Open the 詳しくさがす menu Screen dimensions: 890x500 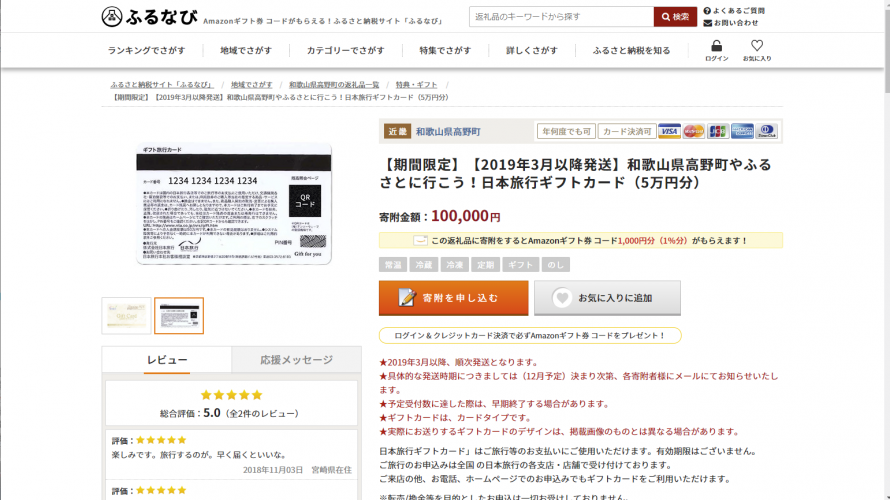(x=532, y=51)
